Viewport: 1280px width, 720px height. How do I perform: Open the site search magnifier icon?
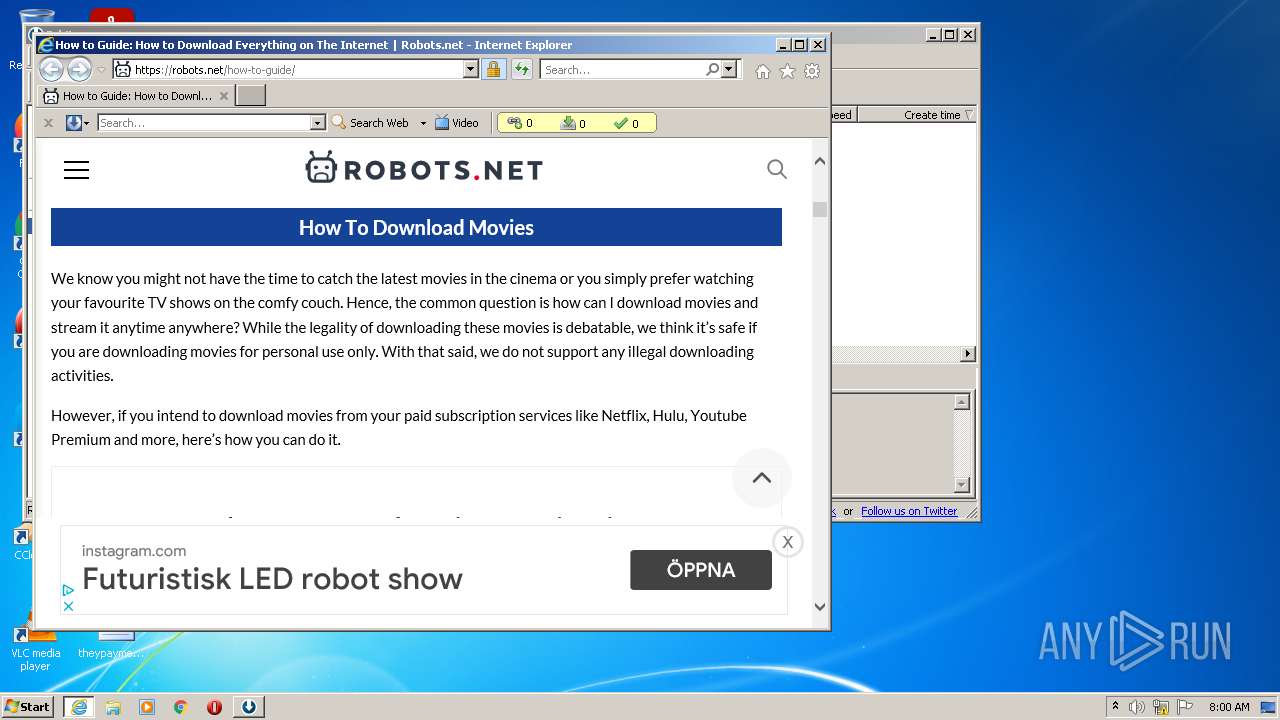(777, 169)
